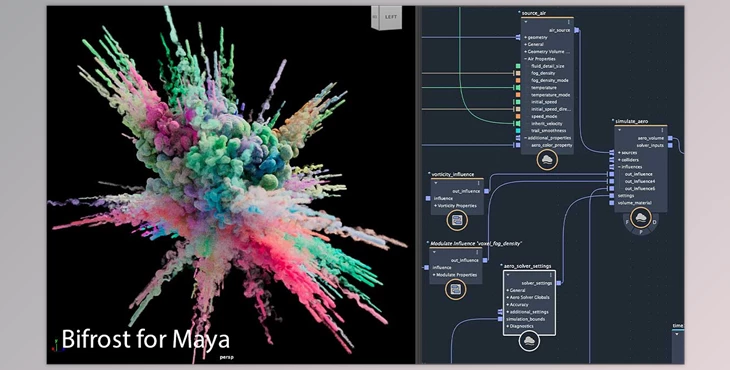Click the temperature_mode orange input port
The height and width of the screenshot is (370, 730).
[518, 94]
